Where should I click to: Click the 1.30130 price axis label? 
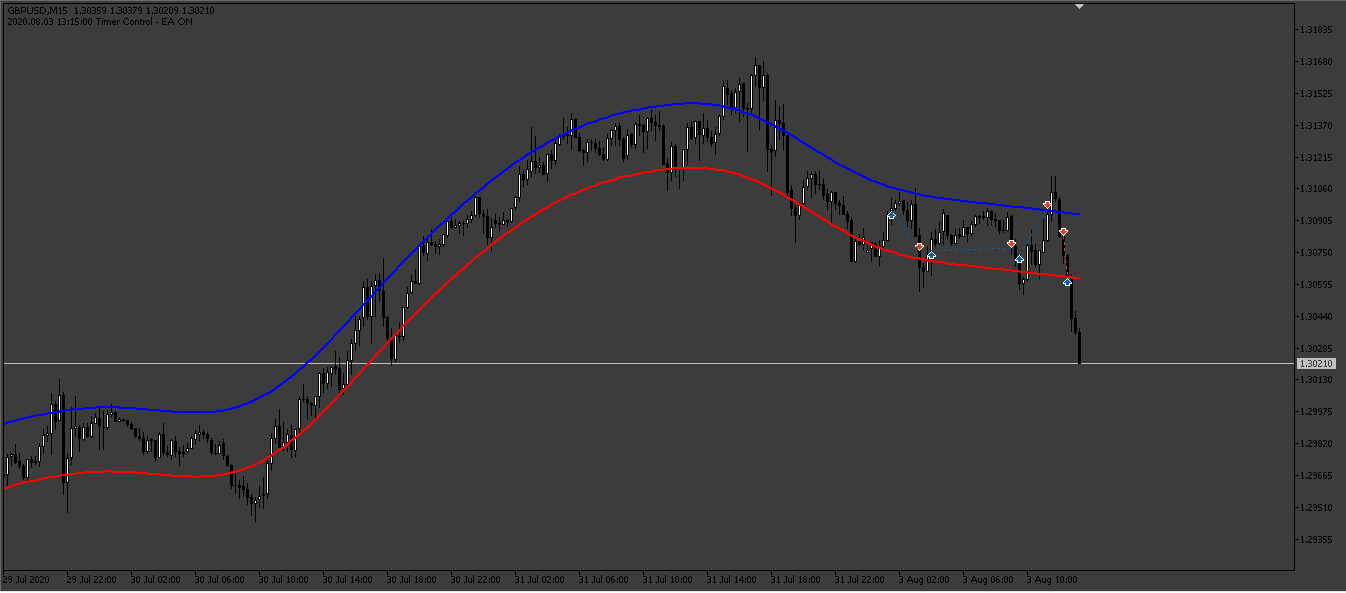pos(1317,380)
